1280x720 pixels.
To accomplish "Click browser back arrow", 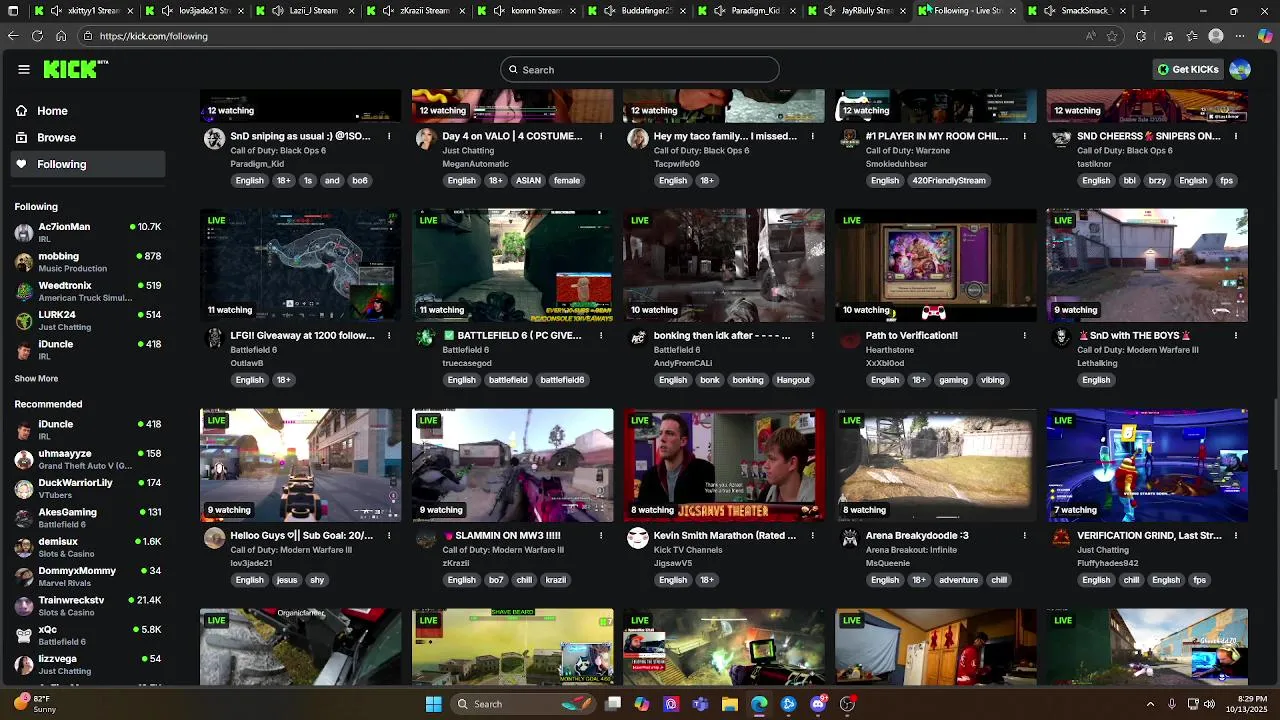I will click(x=12, y=36).
